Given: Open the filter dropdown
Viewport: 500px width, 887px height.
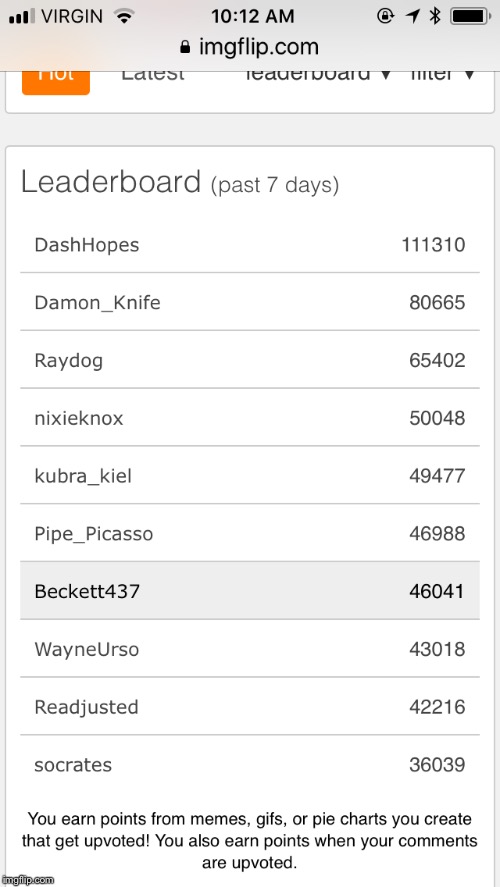Looking at the screenshot, I should pyautogui.click(x=442, y=74).
